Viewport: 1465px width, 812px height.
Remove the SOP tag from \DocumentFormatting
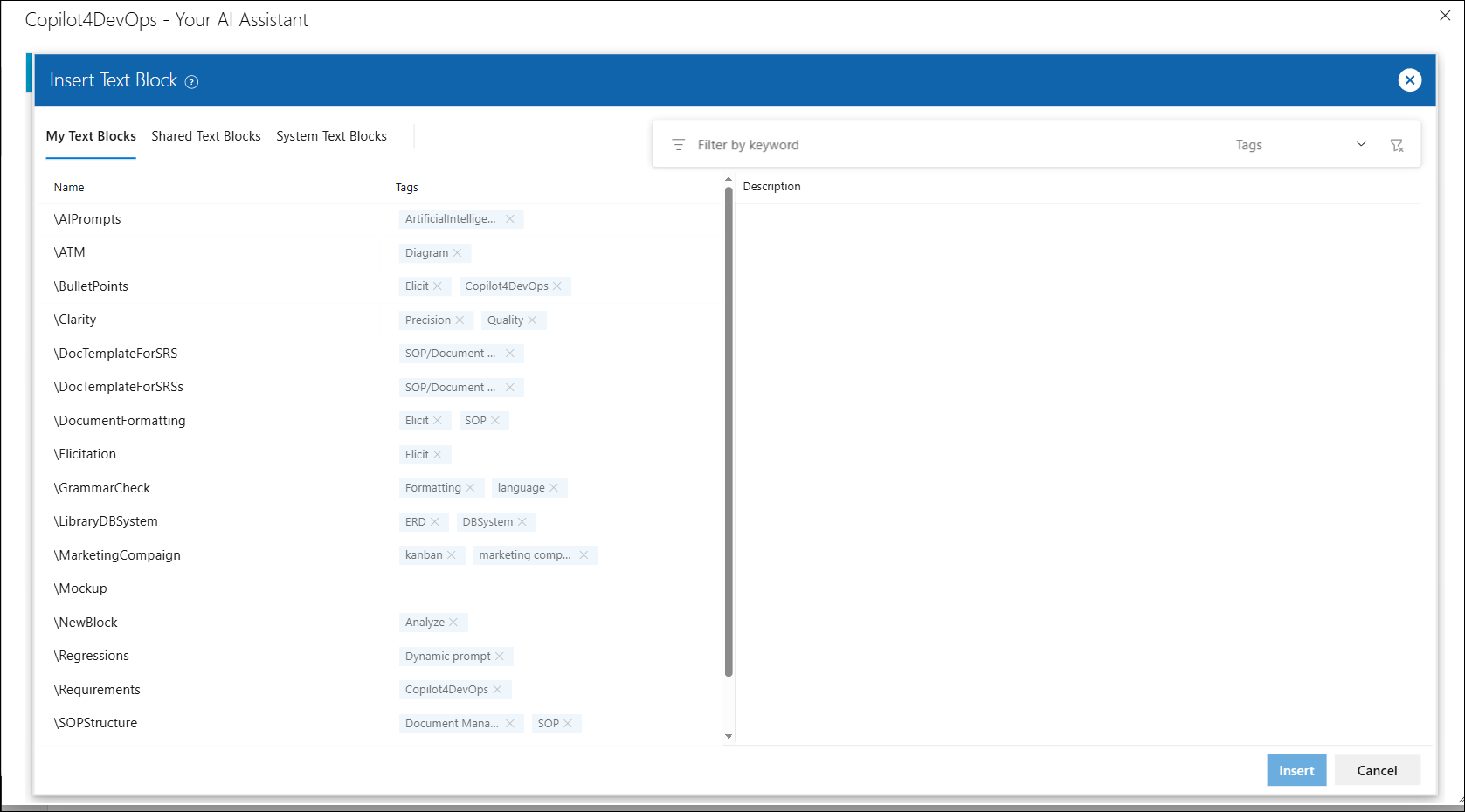point(496,420)
